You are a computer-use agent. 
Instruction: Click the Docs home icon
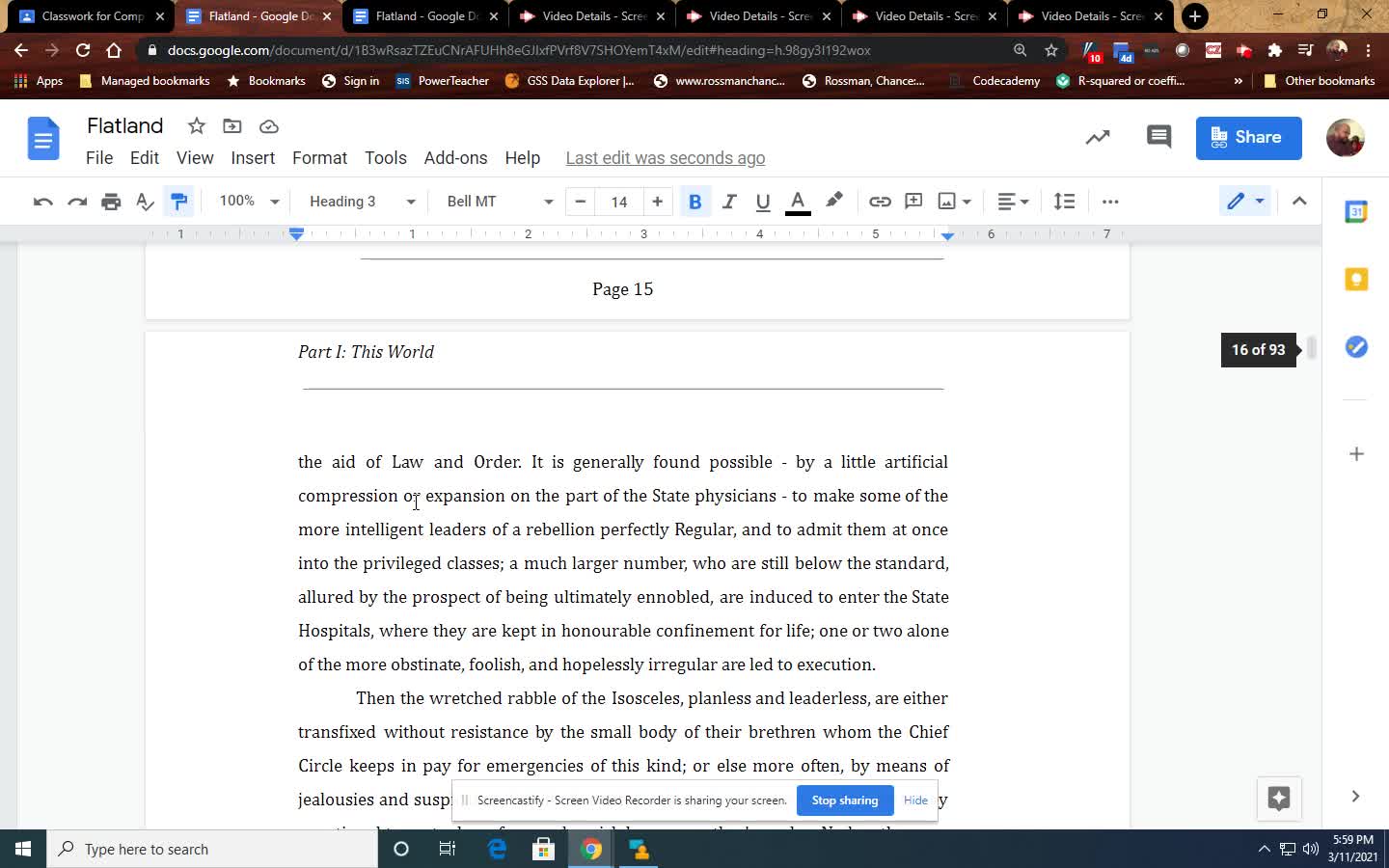(x=42, y=140)
